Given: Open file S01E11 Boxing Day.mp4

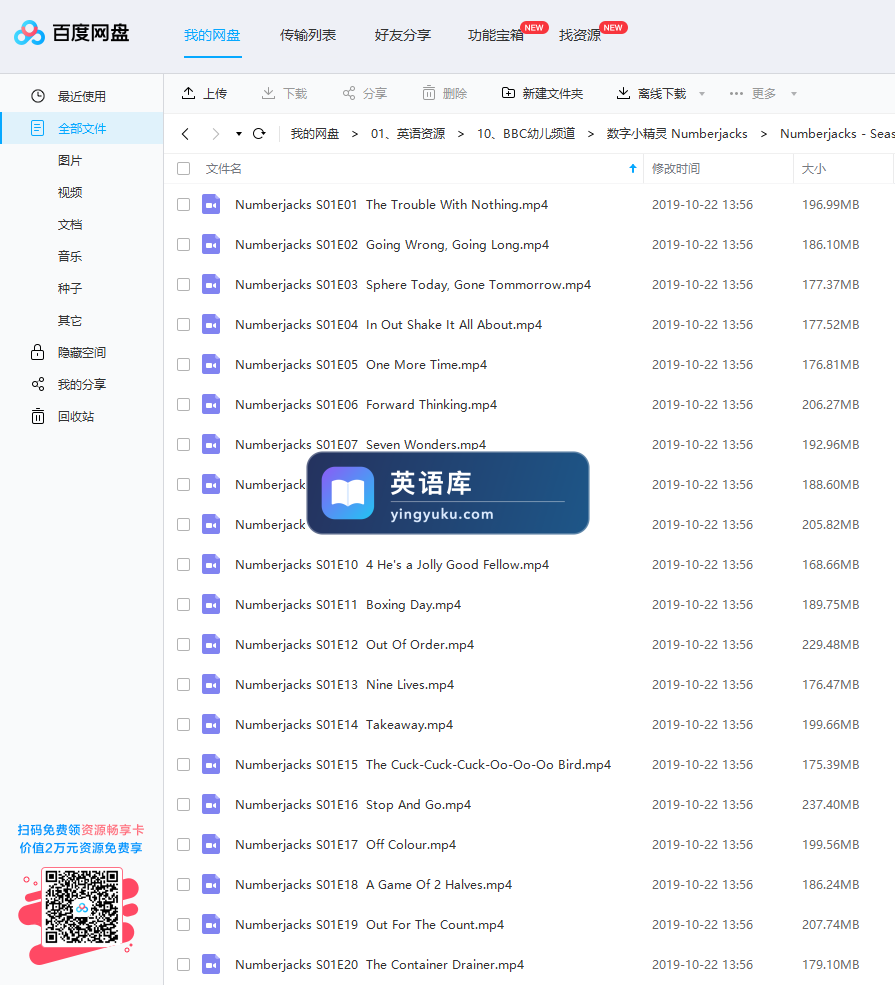Looking at the screenshot, I should tap(348, 604).
